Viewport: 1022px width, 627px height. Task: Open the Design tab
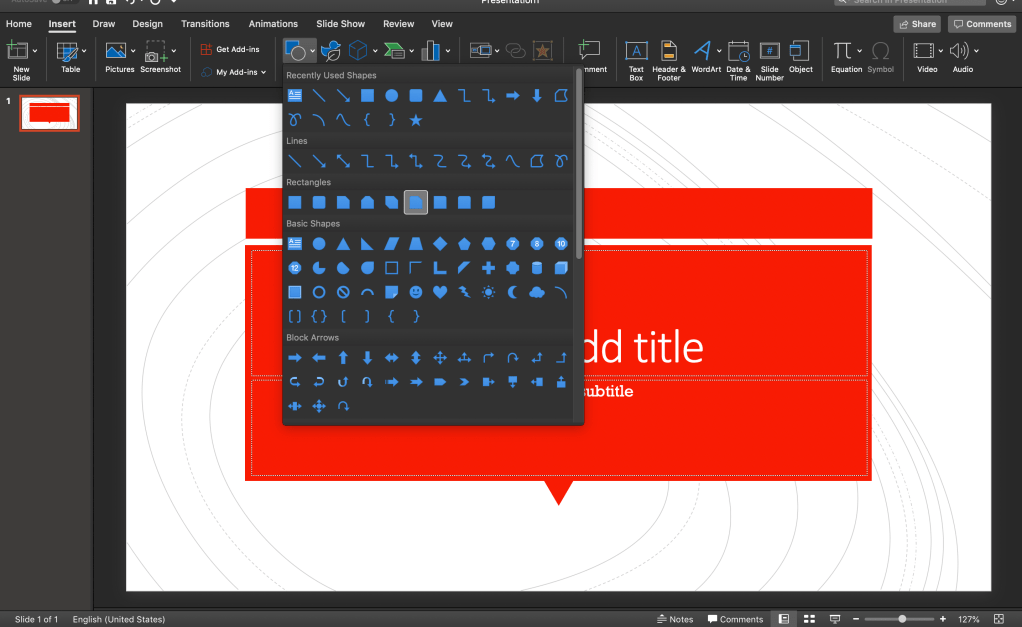[x=147, y=24]
